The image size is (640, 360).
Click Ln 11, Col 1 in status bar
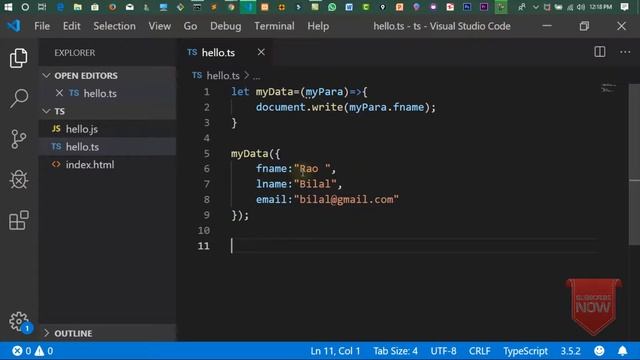point(335,351)
